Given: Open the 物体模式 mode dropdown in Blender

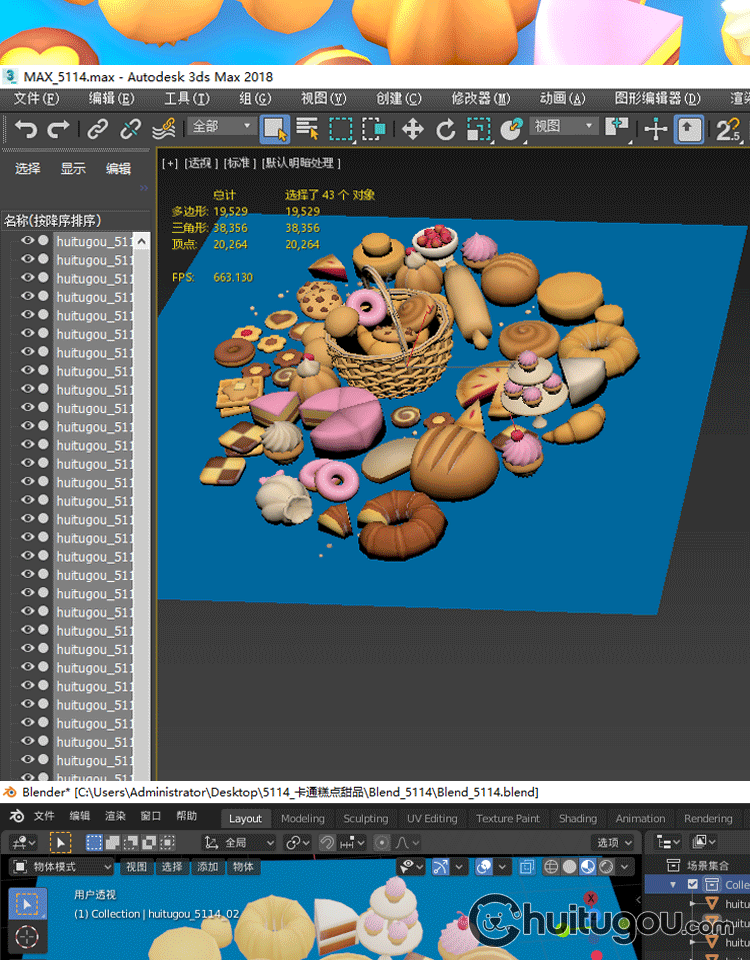Looking at the screenshot, I should [63, 867].
